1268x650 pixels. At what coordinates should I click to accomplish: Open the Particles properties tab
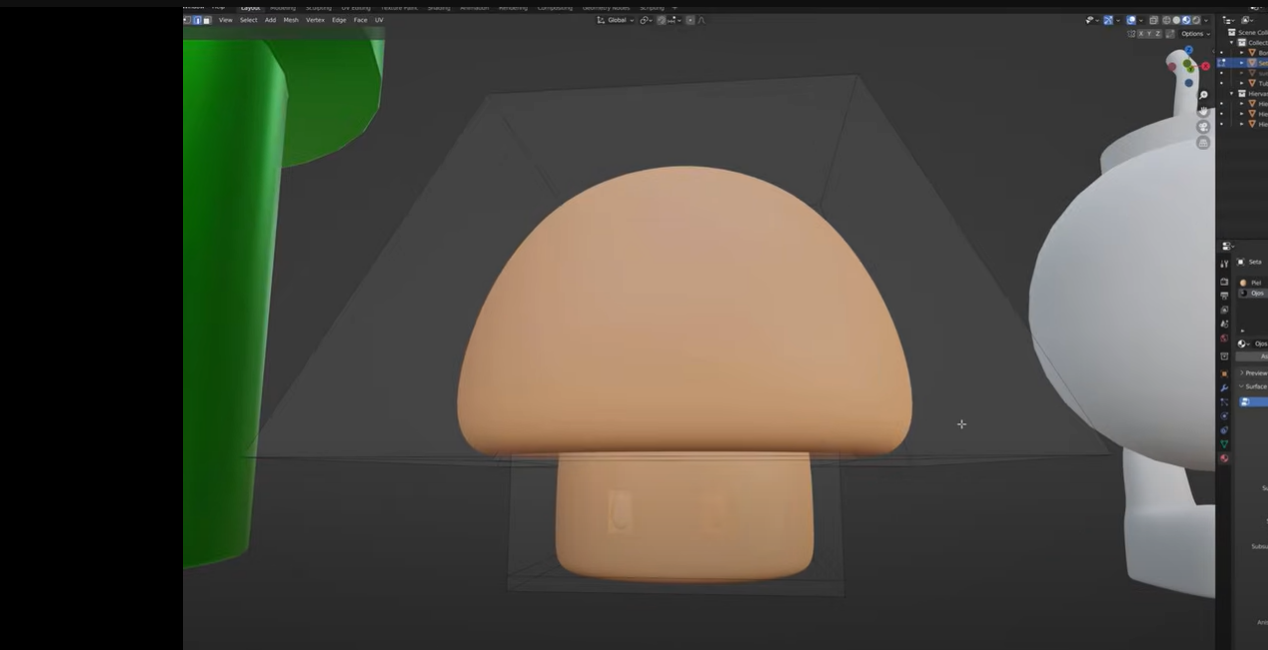coord(1224,402)
